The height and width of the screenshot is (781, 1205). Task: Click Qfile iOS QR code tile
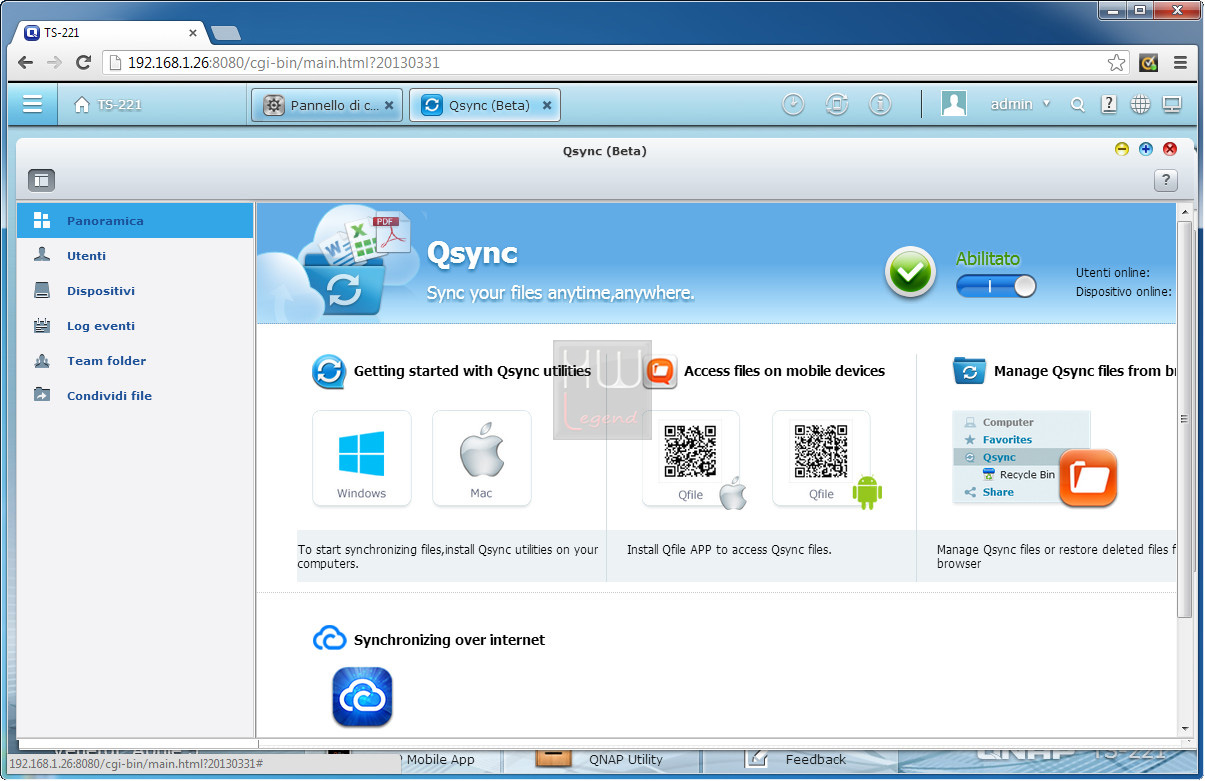(691, 458)
